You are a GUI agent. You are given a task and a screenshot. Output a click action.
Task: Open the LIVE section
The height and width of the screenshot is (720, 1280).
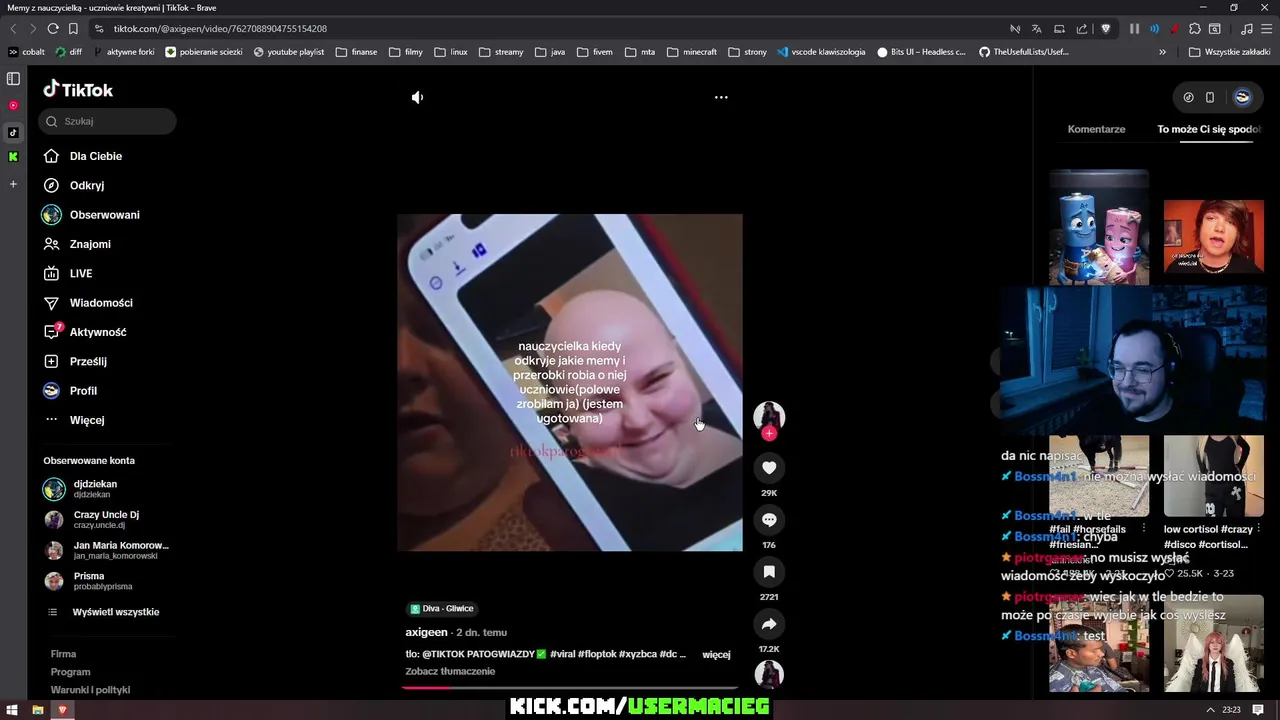coord(81,273)
